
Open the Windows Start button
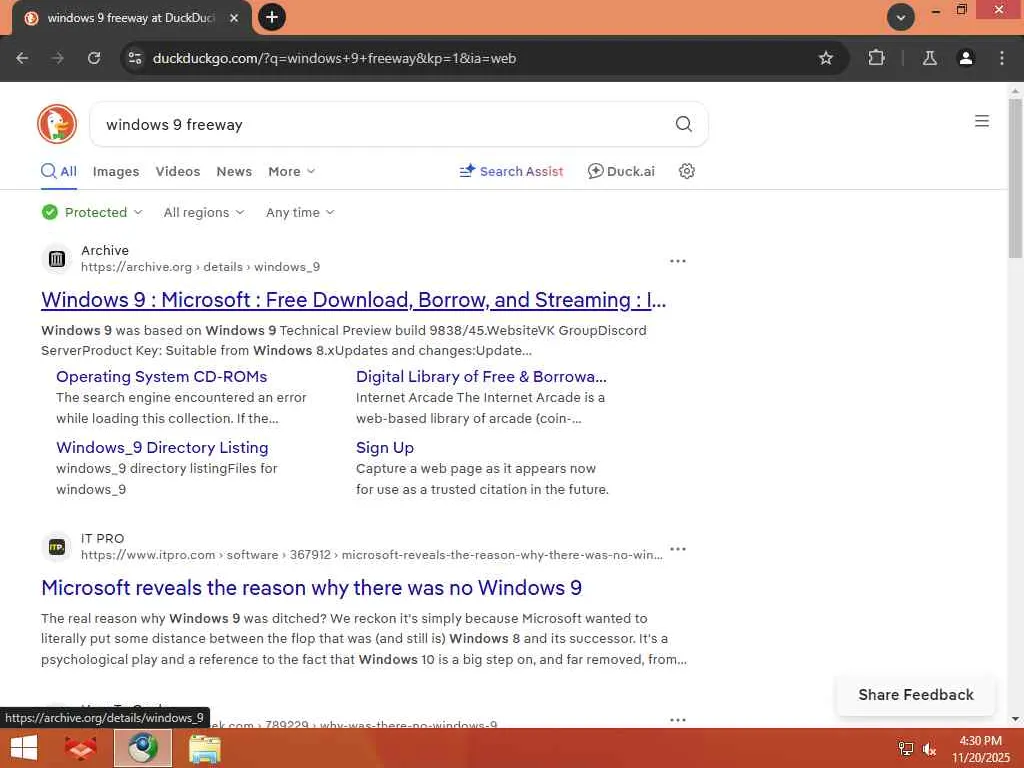point(24,748)
